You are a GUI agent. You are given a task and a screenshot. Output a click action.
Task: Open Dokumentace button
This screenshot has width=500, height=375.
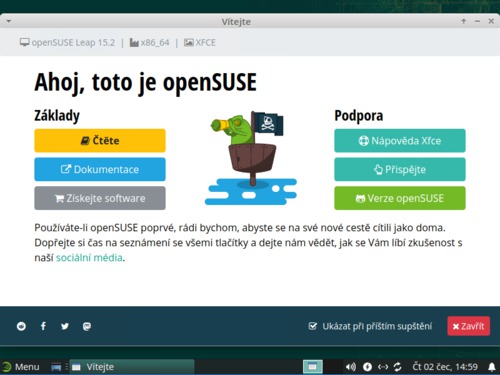[x=100, y=169]
